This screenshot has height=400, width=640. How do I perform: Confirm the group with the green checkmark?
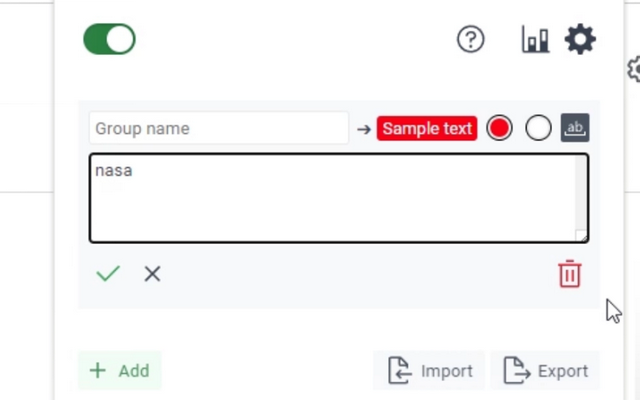click(x=108, y=273)
